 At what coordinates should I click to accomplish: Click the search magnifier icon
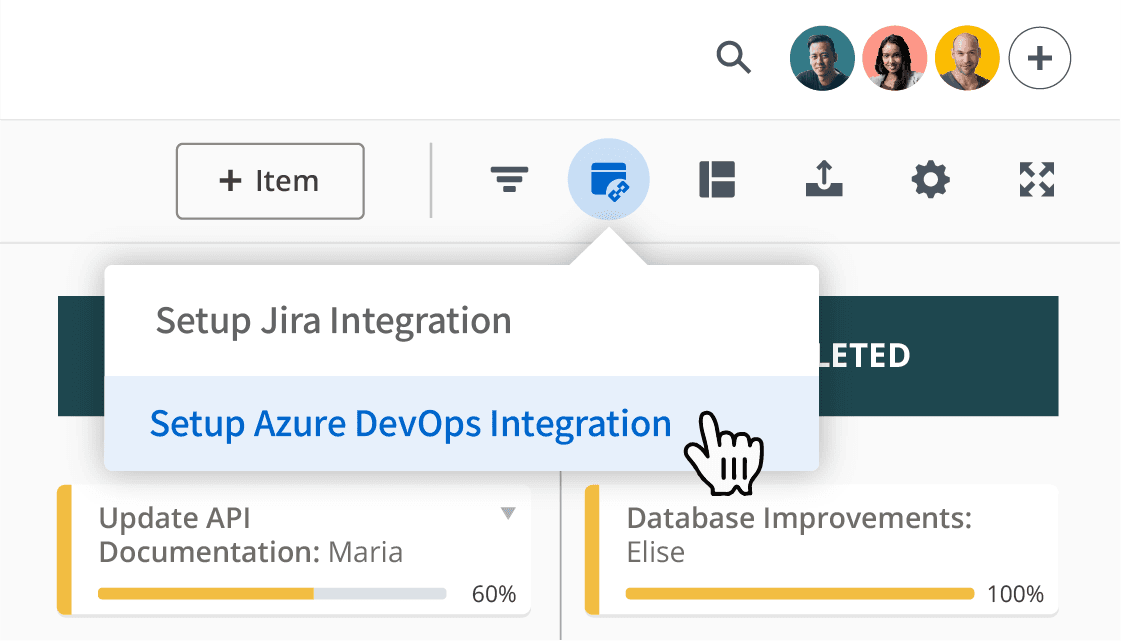pyautogui.click(x=733, y=59)
